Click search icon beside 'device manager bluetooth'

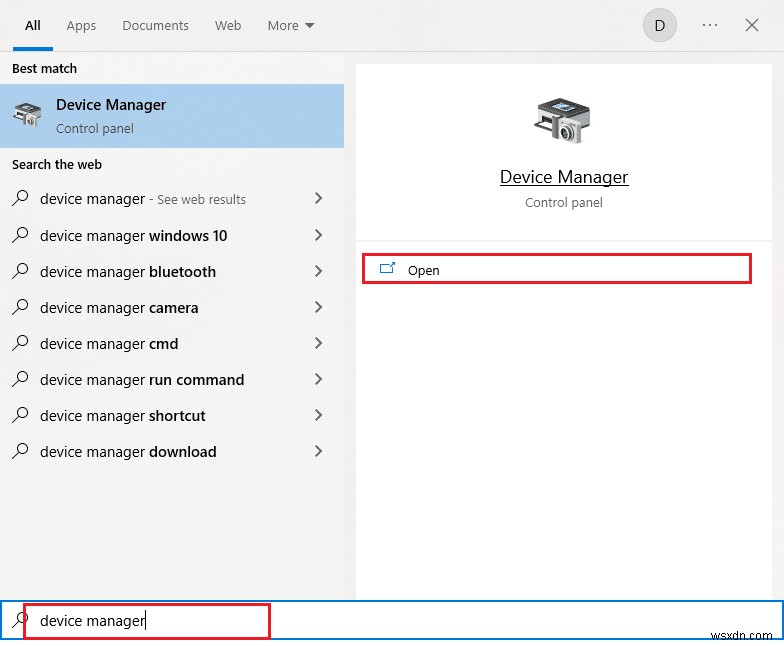[x=20, y=270]
